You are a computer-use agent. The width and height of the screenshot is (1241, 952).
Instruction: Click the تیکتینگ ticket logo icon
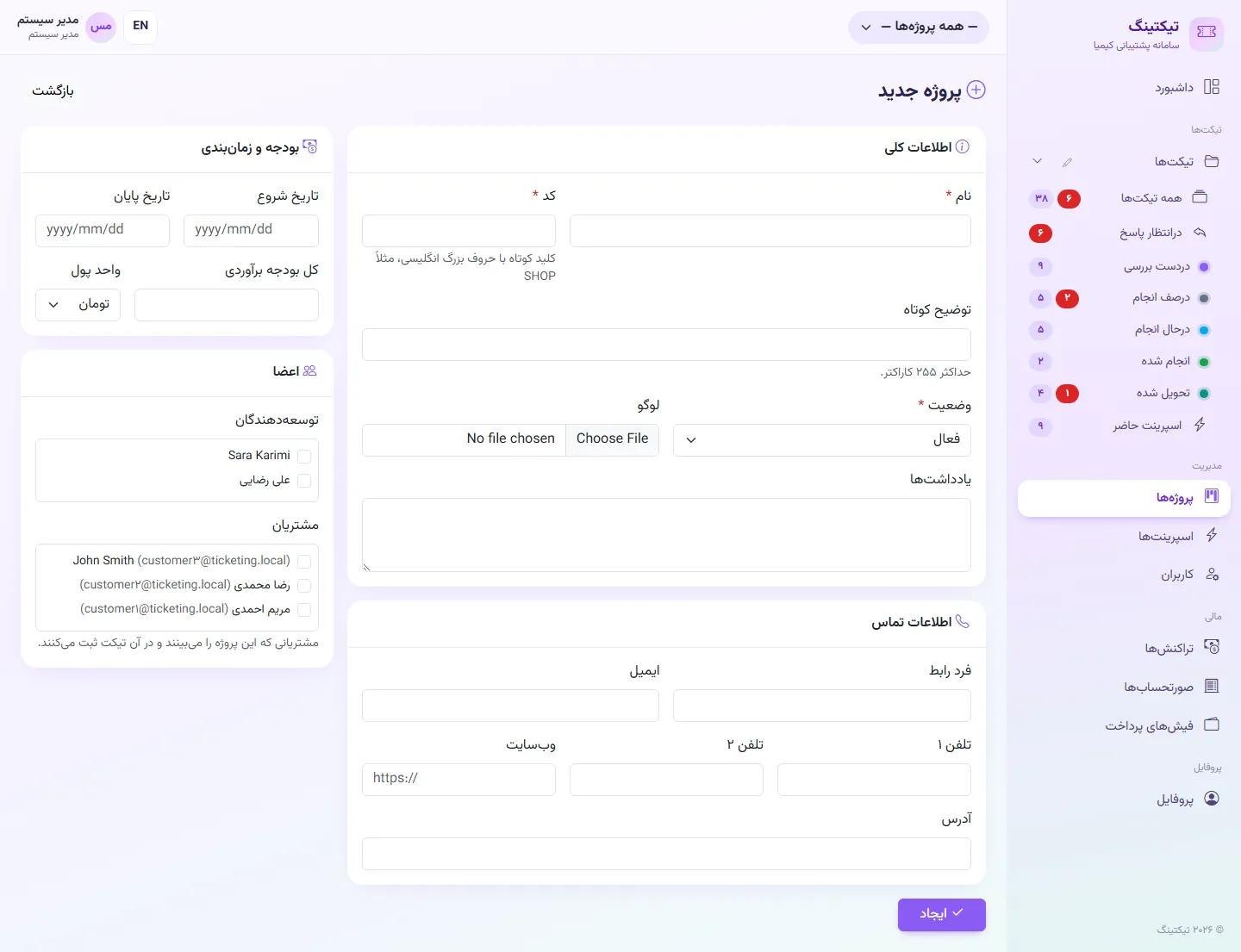[1206, 33]
